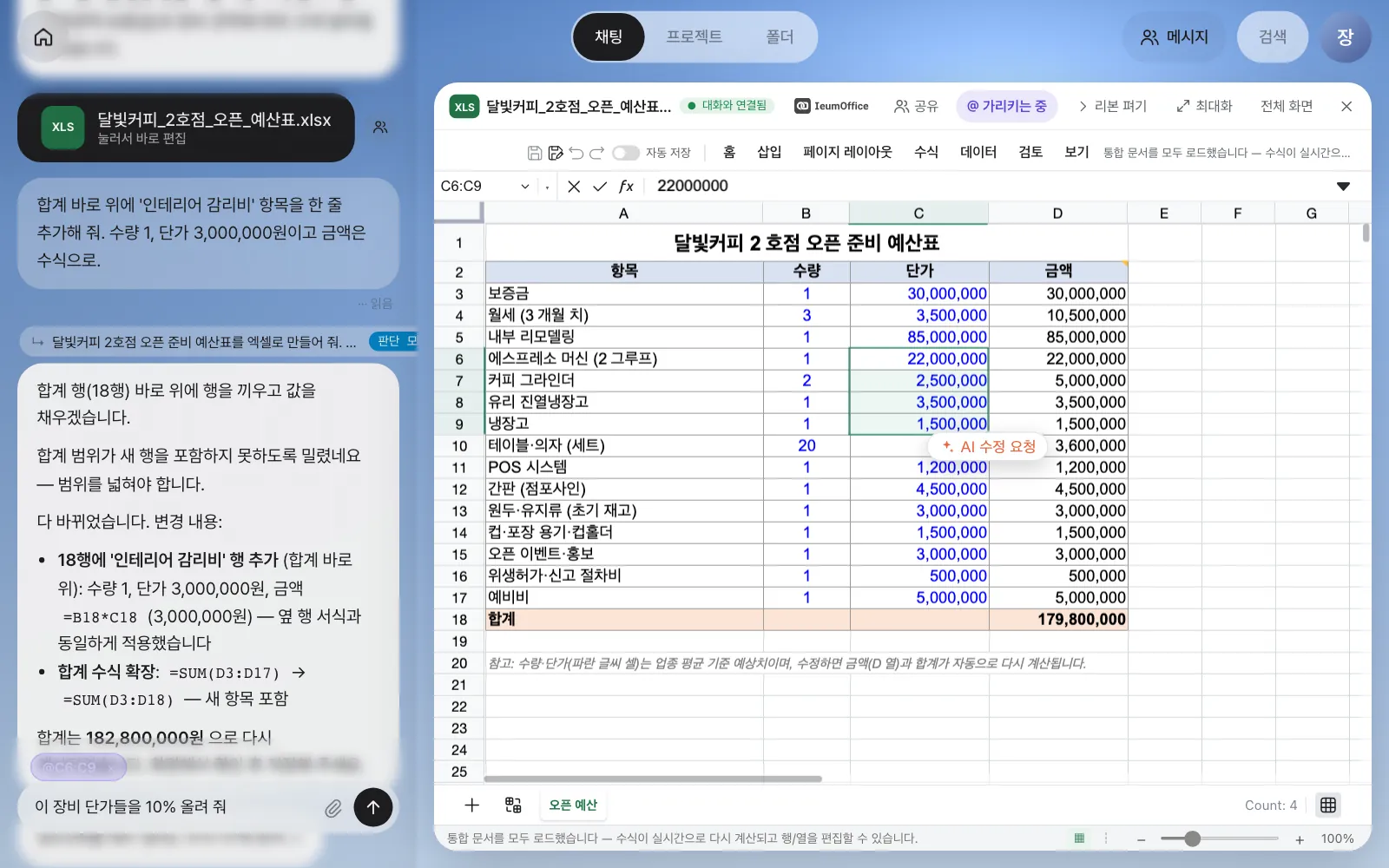Expand 리본 펴기 ribbon
Viewport: 1389px width, 868px height.
coord(1112,106)
